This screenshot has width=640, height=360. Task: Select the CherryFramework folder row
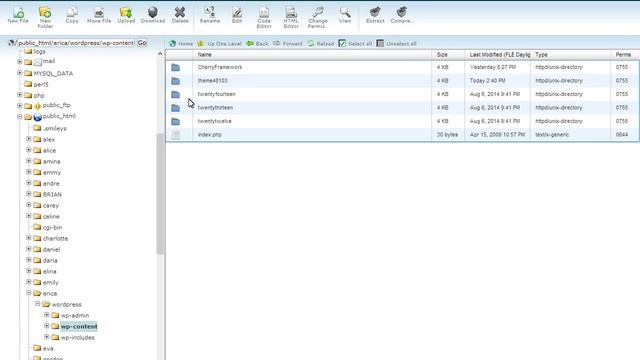point(402,67)
